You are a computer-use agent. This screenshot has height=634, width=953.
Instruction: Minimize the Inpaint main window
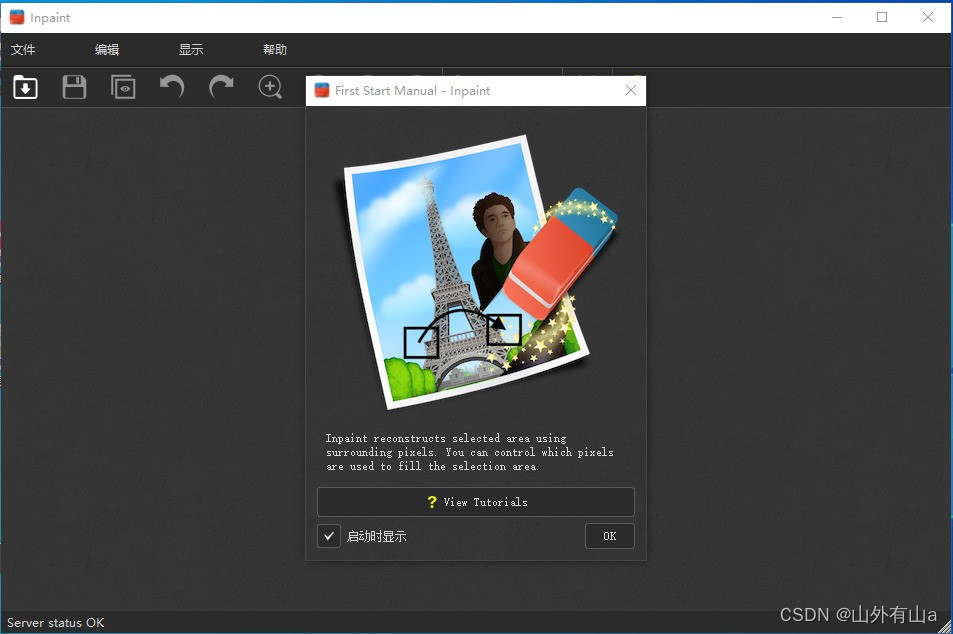pyautogui.click(x=837, y=17)
